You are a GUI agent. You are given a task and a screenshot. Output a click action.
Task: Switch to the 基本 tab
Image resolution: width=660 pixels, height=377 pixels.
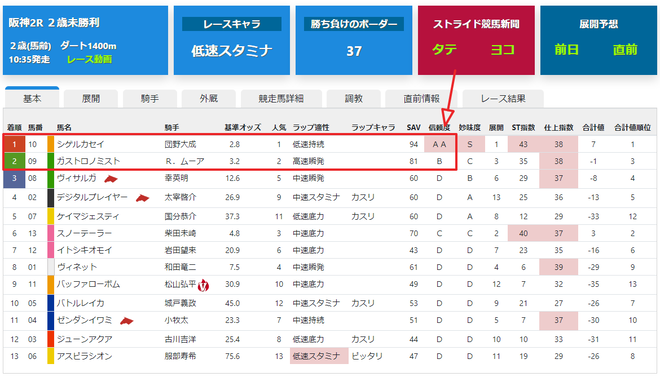click(x=32, y=98)
